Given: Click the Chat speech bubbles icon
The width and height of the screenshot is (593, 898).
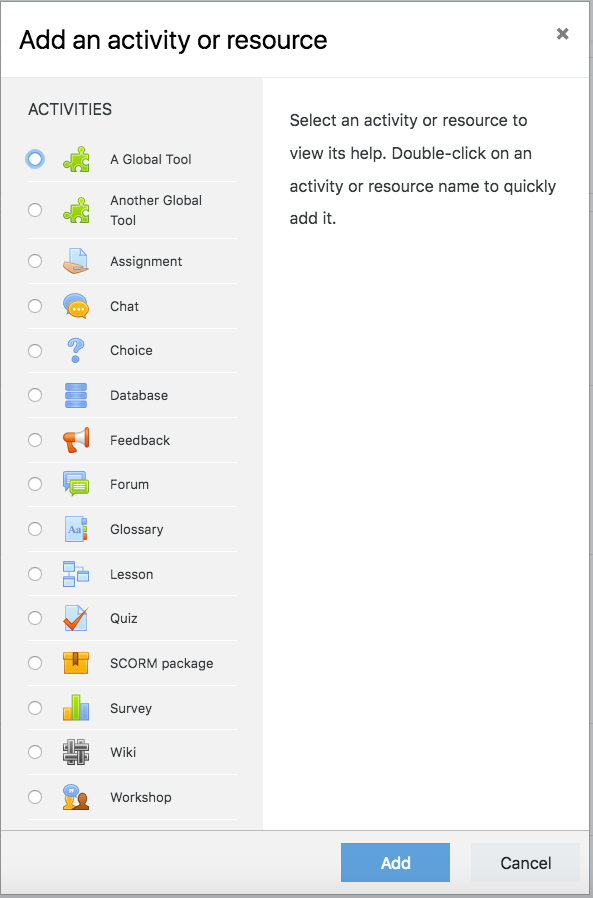Looking at the screenshot, I should click(x=76, y=306).
